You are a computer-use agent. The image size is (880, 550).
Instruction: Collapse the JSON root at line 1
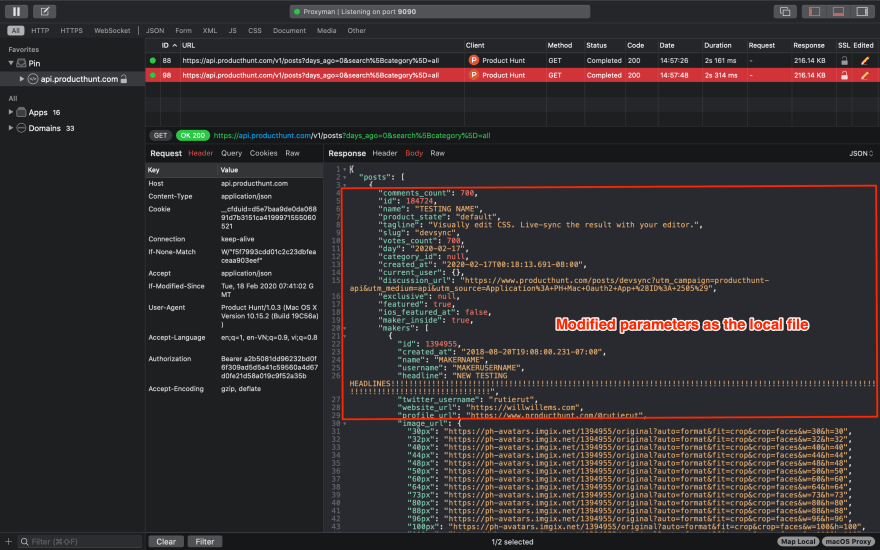345,169
